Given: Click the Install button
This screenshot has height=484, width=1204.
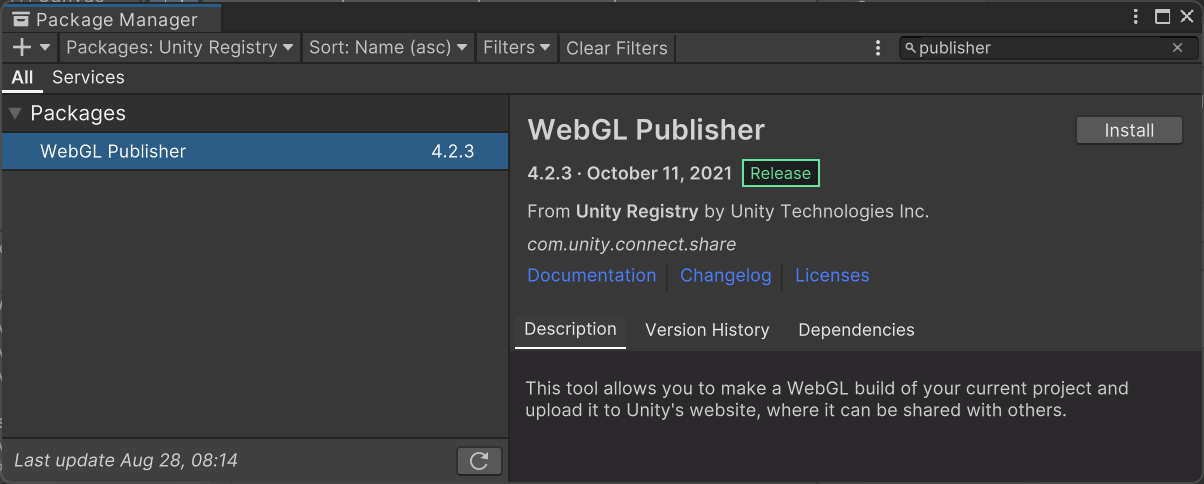Looking at the screenshot, I should pyautogui.click(x=1129, y=130).
